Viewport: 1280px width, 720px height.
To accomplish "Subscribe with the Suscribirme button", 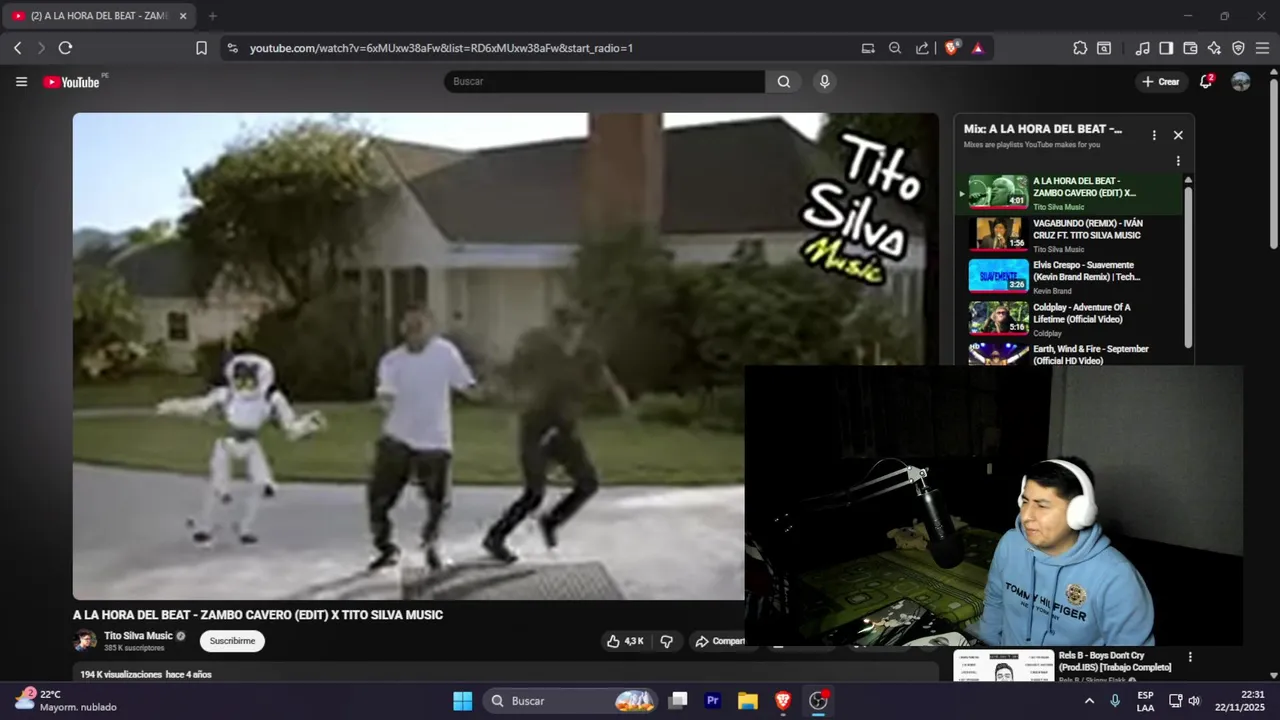I will point(232,641).
